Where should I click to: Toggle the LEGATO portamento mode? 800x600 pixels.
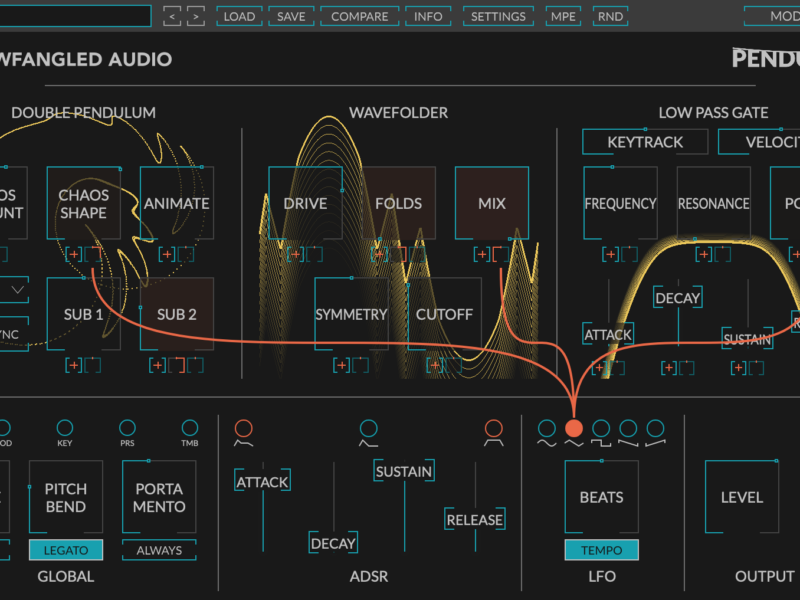tap(66, 550)
